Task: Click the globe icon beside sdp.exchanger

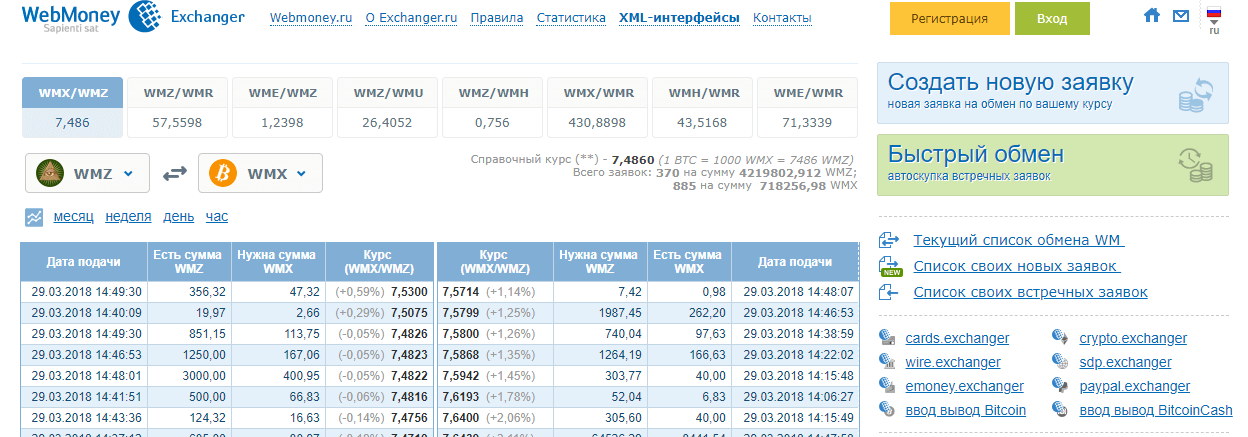Action: [x=1061, y=362]
